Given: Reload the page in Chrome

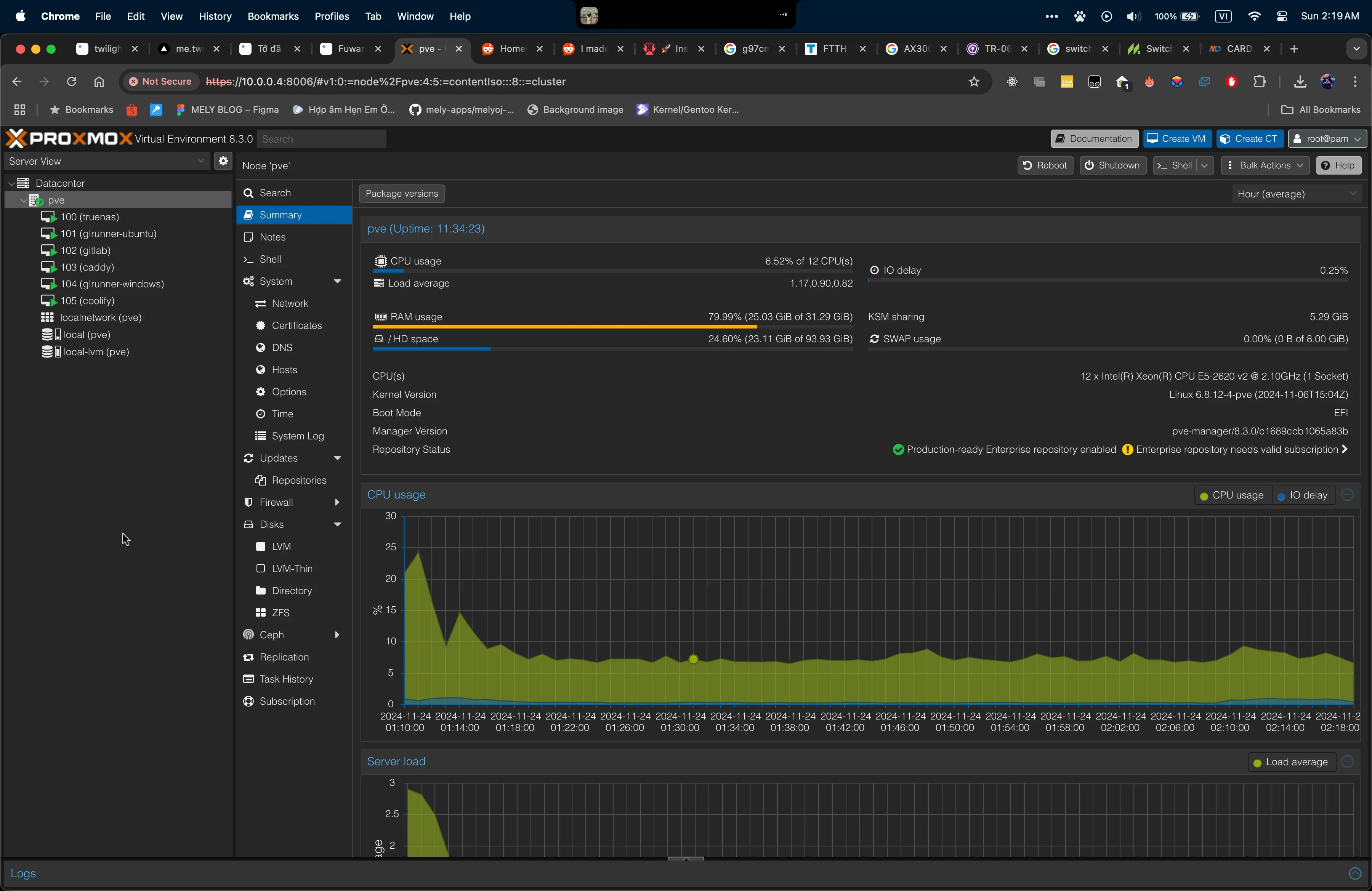Looking at the screenshot, I should click(x=72, y=82).
